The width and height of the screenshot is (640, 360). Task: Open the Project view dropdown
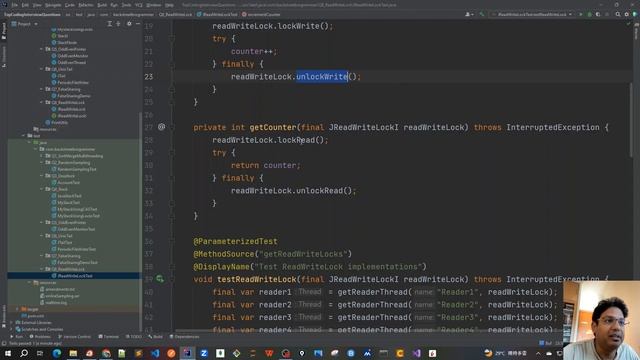click(24, 24)
